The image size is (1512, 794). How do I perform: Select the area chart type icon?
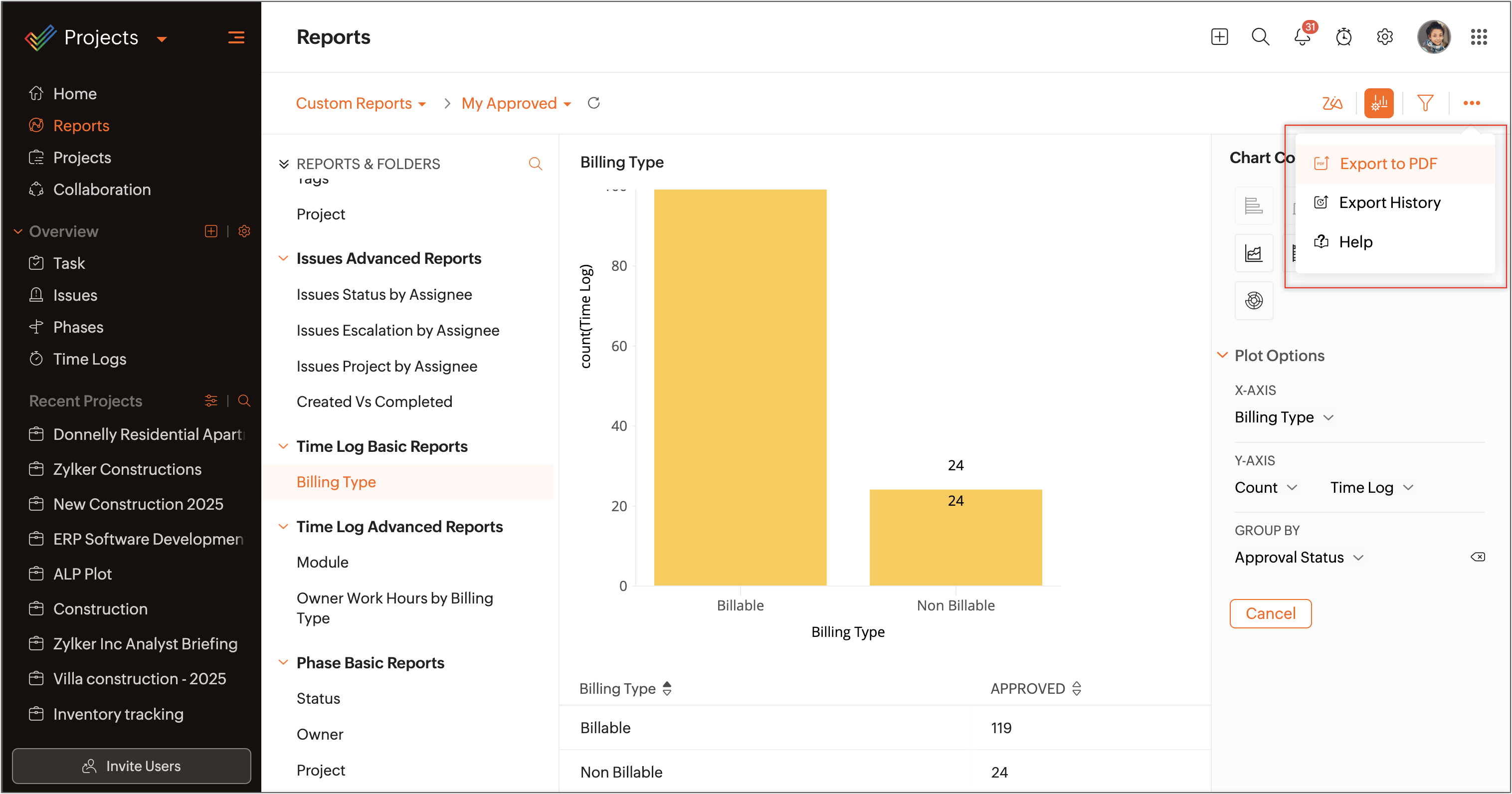coord(1254,253)
